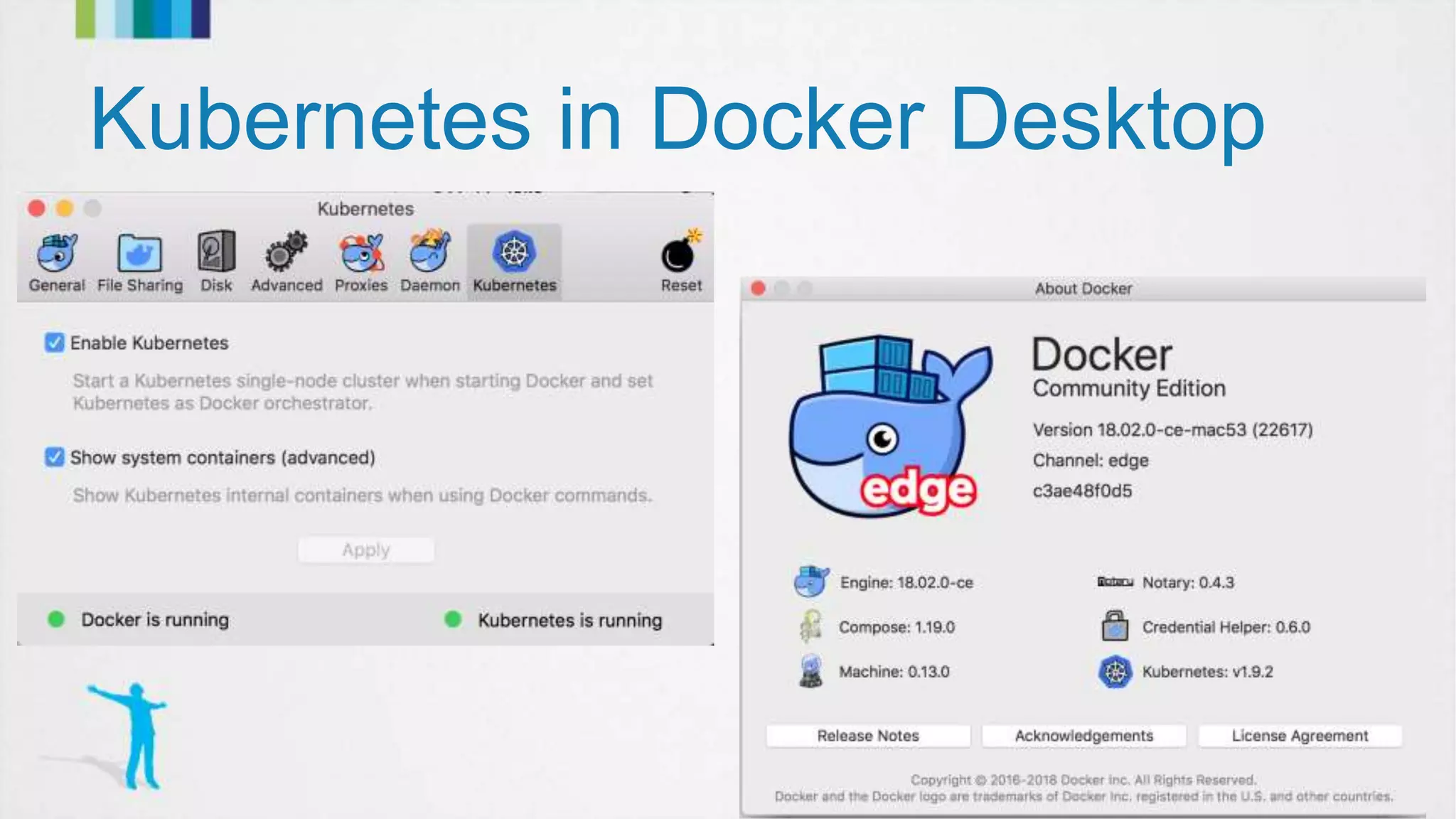Viewport: 1456px width, 819px height.
Task: Click the Docker edge whale logo
Action: [891, 426]
